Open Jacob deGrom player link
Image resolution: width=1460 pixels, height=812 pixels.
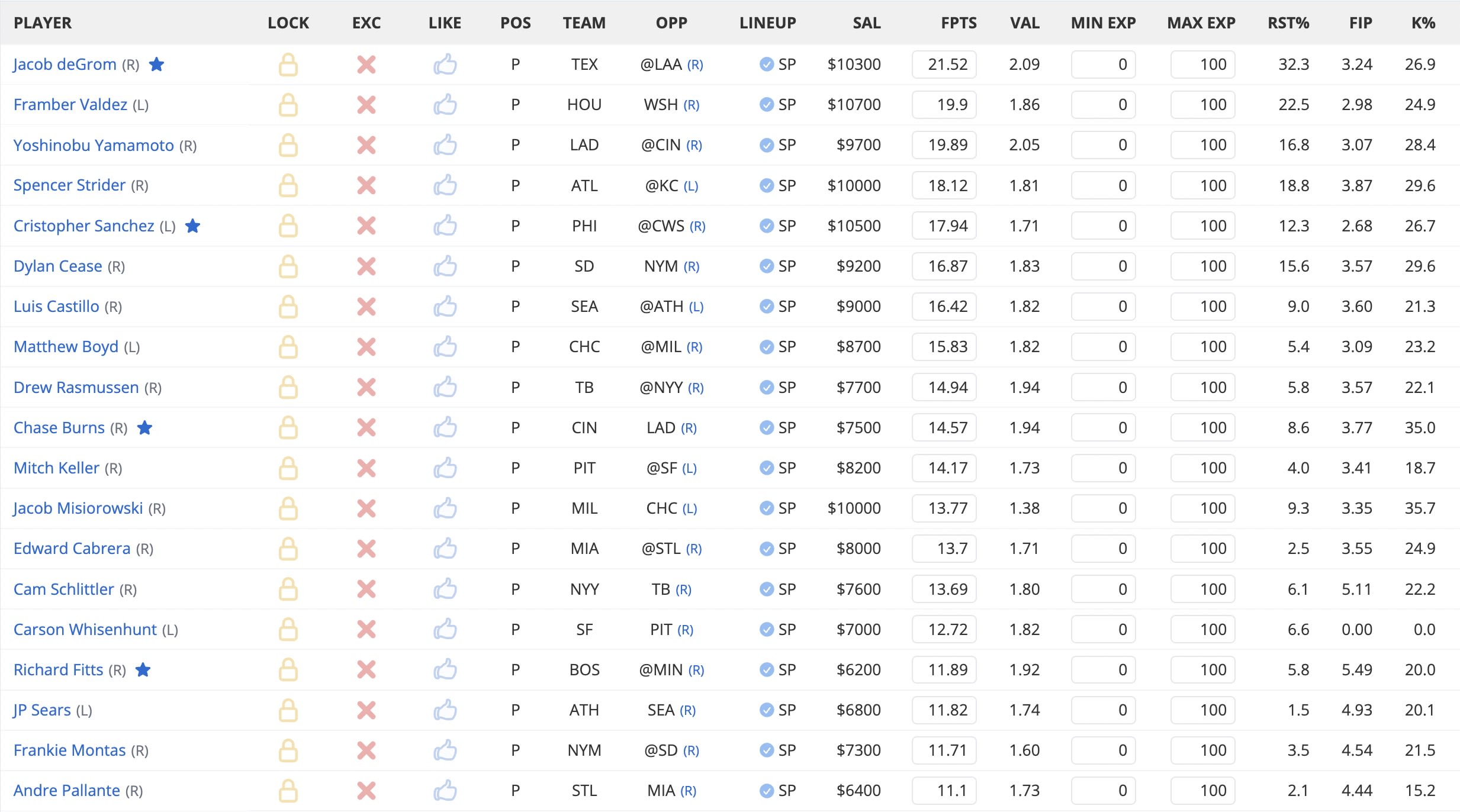click(65, 65)
